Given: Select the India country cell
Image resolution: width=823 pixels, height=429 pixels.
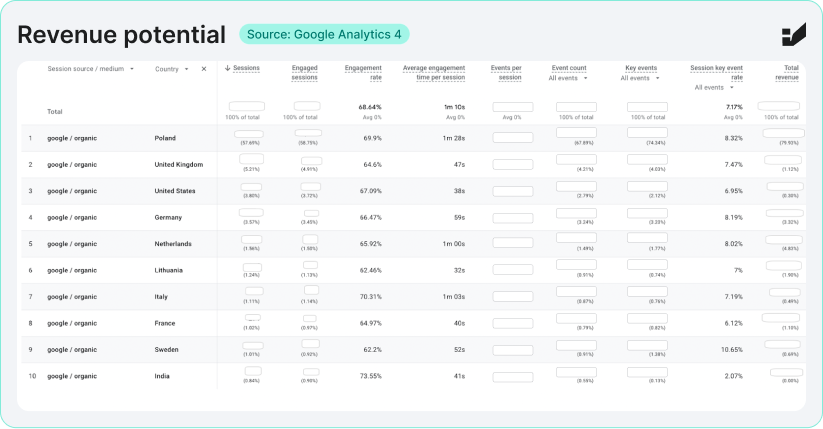Looking at the screenshot, I should click(x=162, y=376).
